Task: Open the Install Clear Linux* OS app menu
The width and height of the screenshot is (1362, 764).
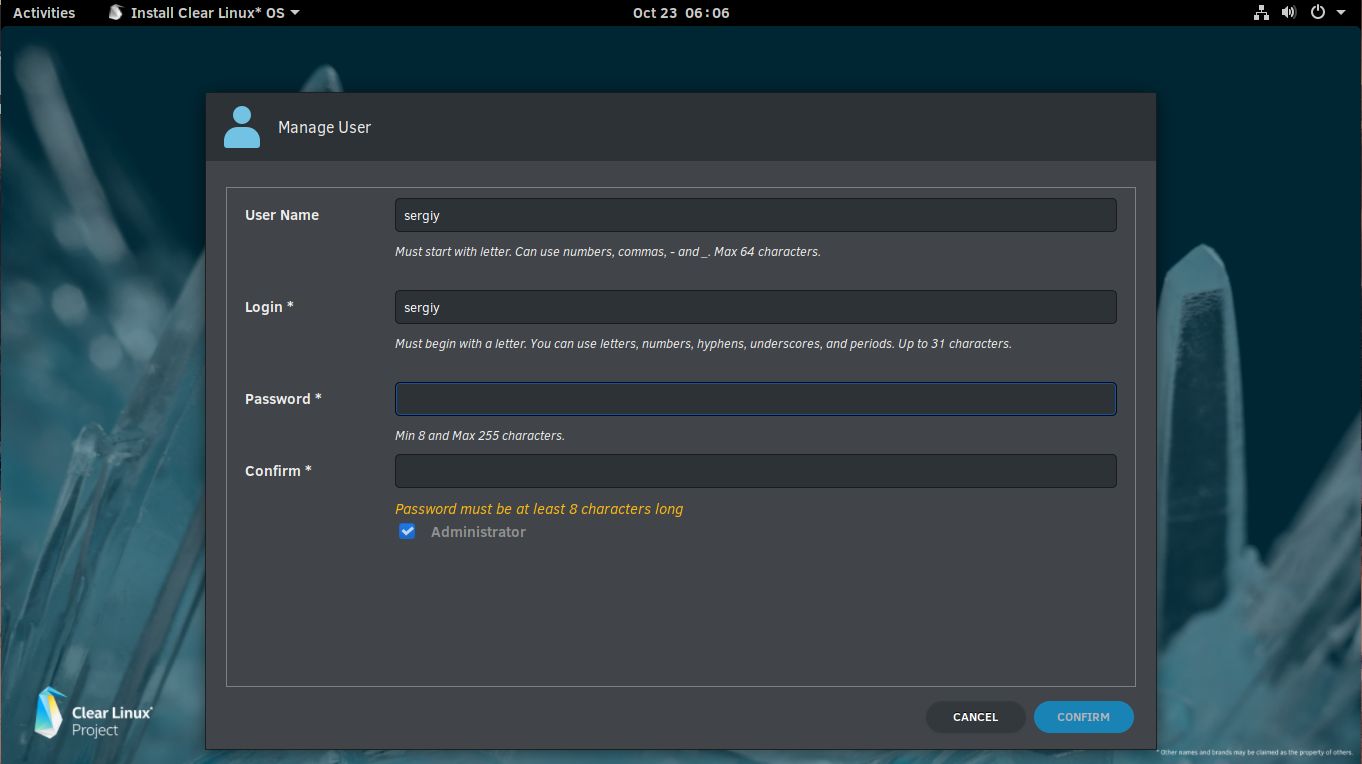Action: 203,13
